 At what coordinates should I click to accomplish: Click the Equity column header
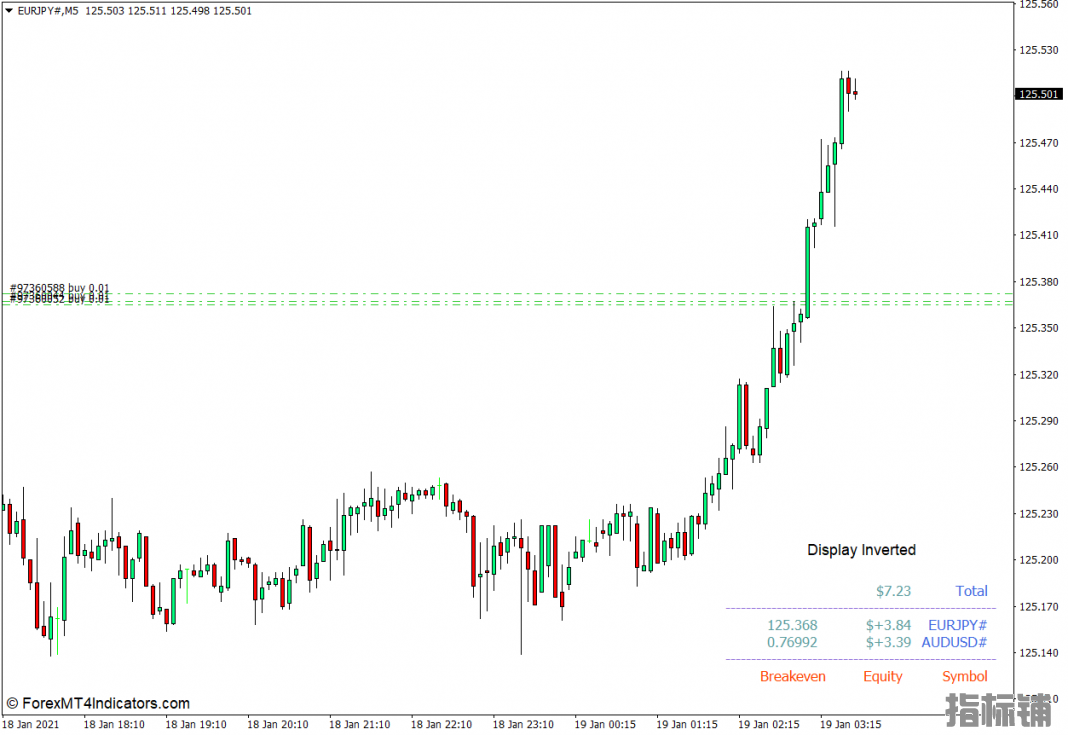tap(882, 677)
